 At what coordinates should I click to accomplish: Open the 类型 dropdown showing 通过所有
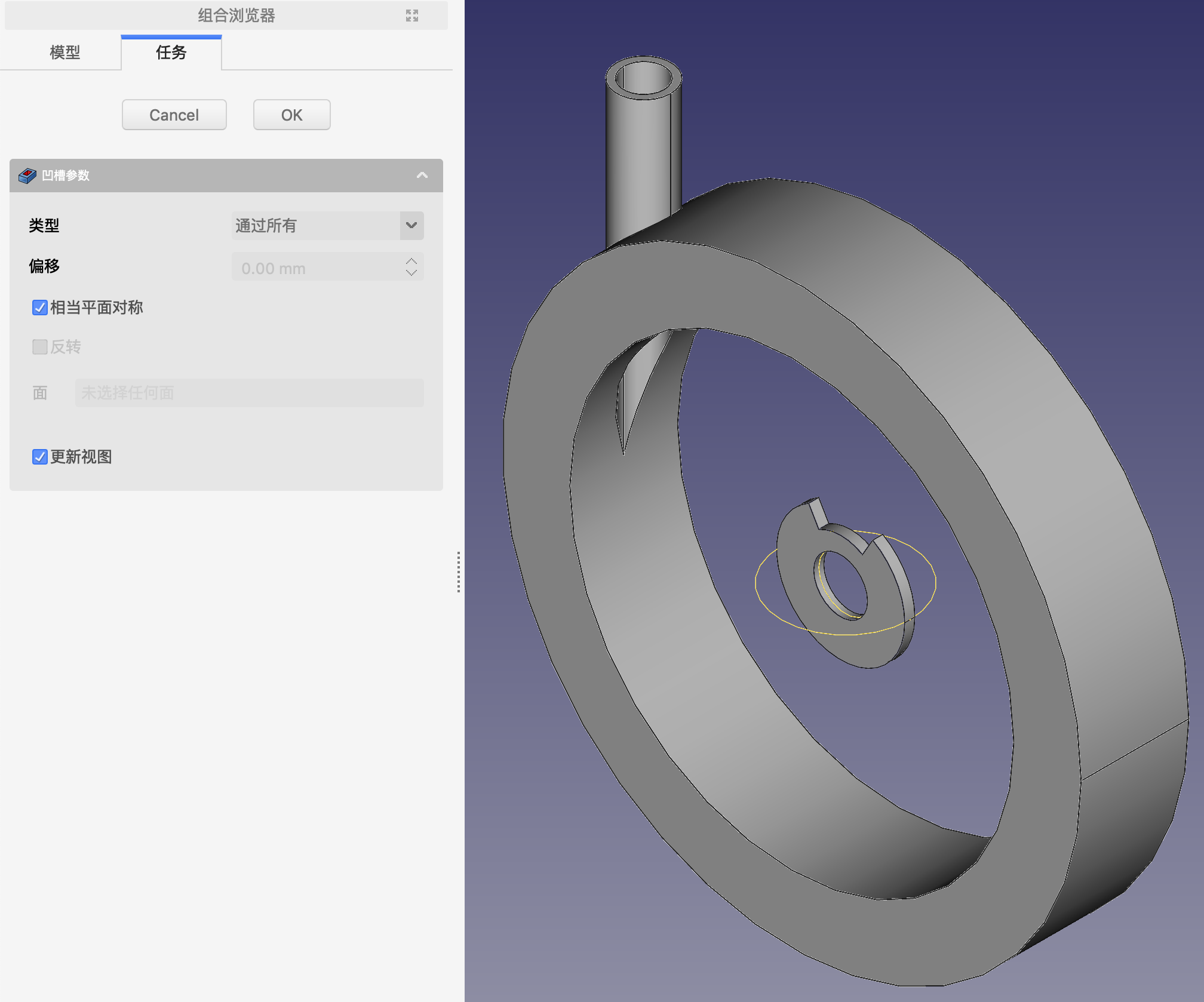[315, 226]
